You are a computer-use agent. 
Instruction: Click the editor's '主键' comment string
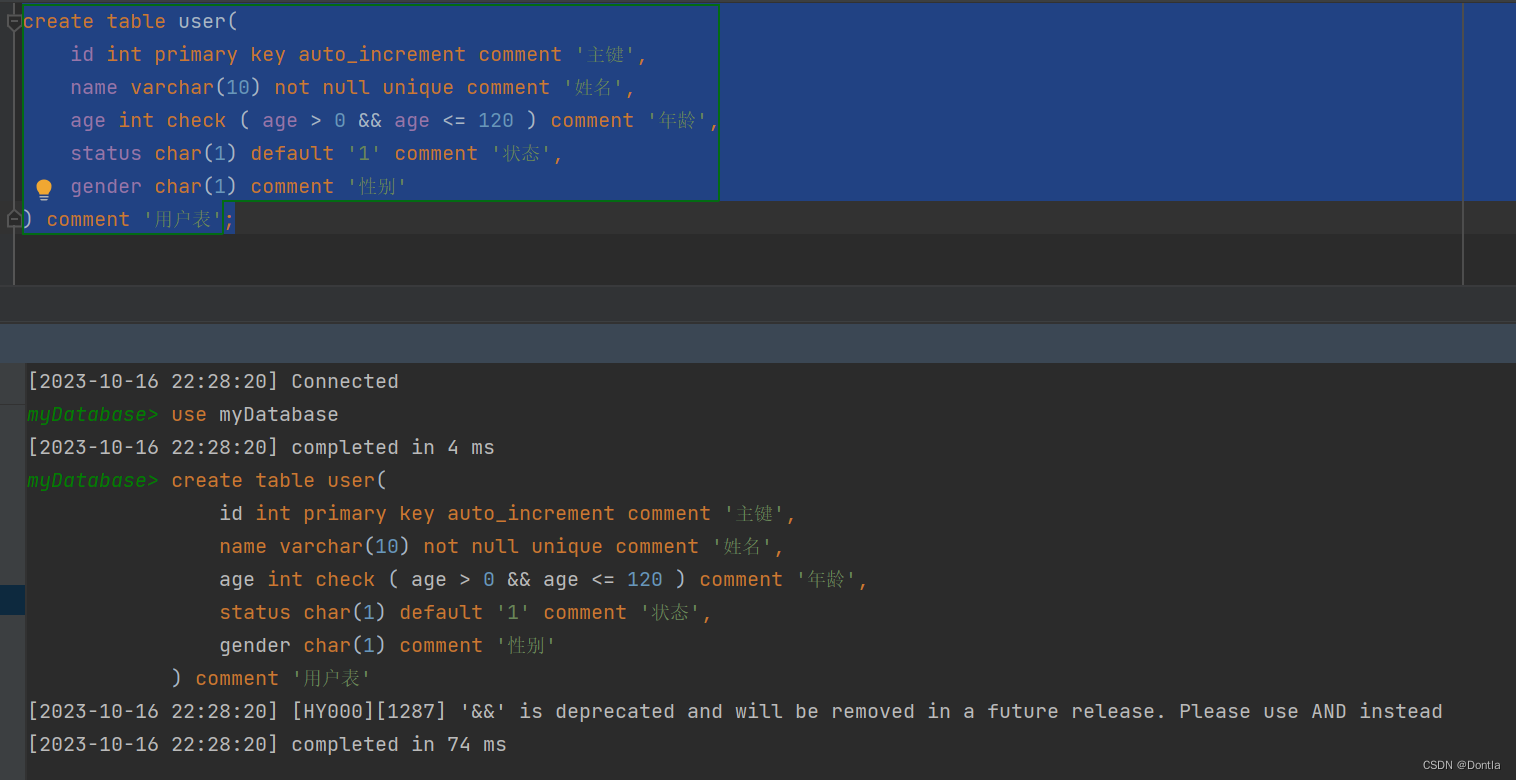pos(606,54)
